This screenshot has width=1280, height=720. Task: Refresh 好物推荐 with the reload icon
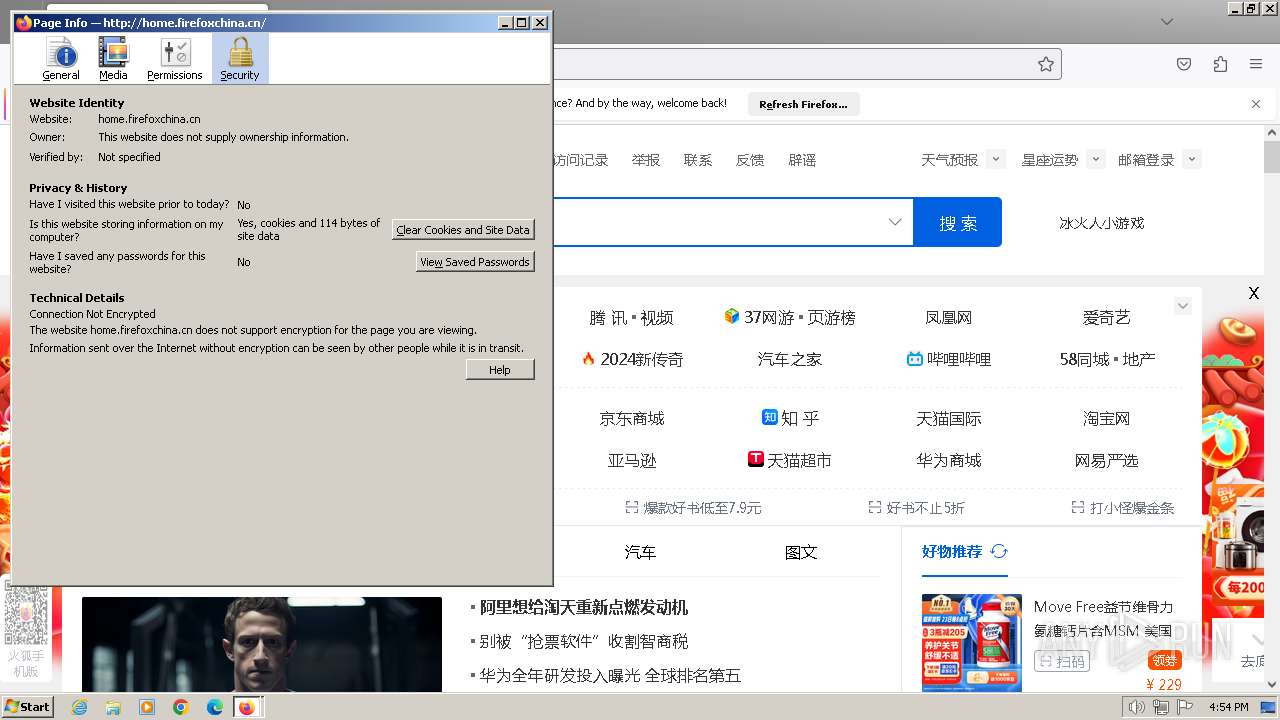(999, 551)
